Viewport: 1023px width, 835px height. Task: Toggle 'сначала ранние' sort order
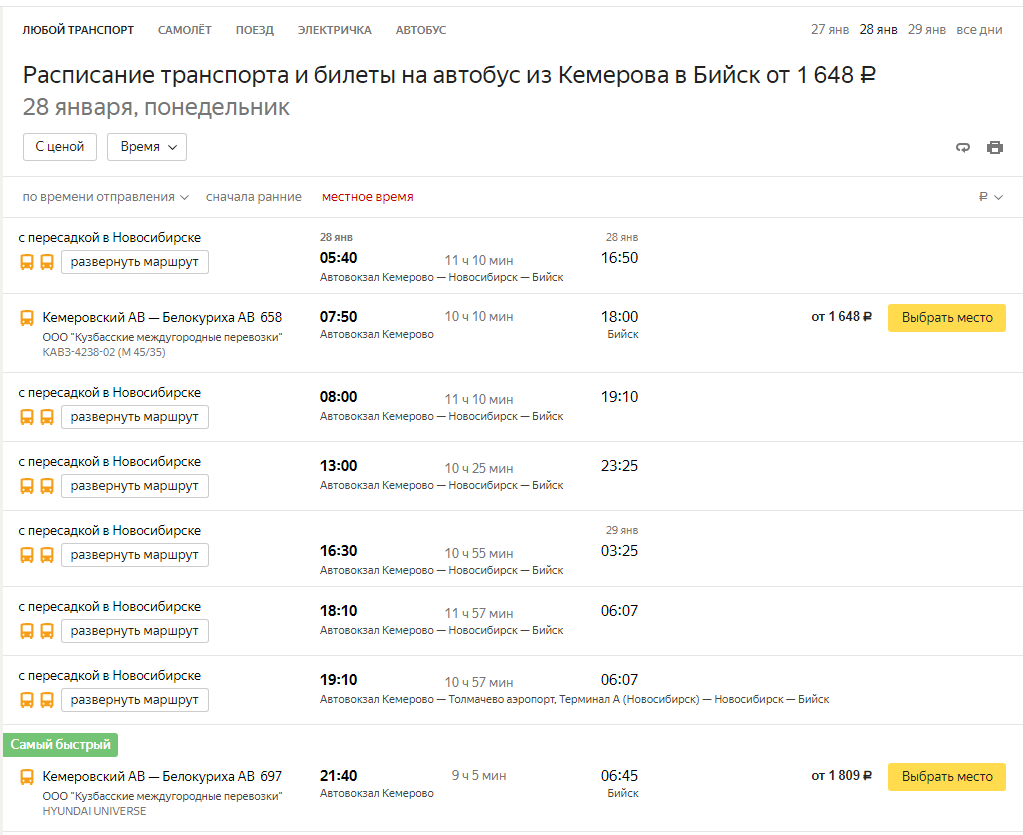point(253,197)
